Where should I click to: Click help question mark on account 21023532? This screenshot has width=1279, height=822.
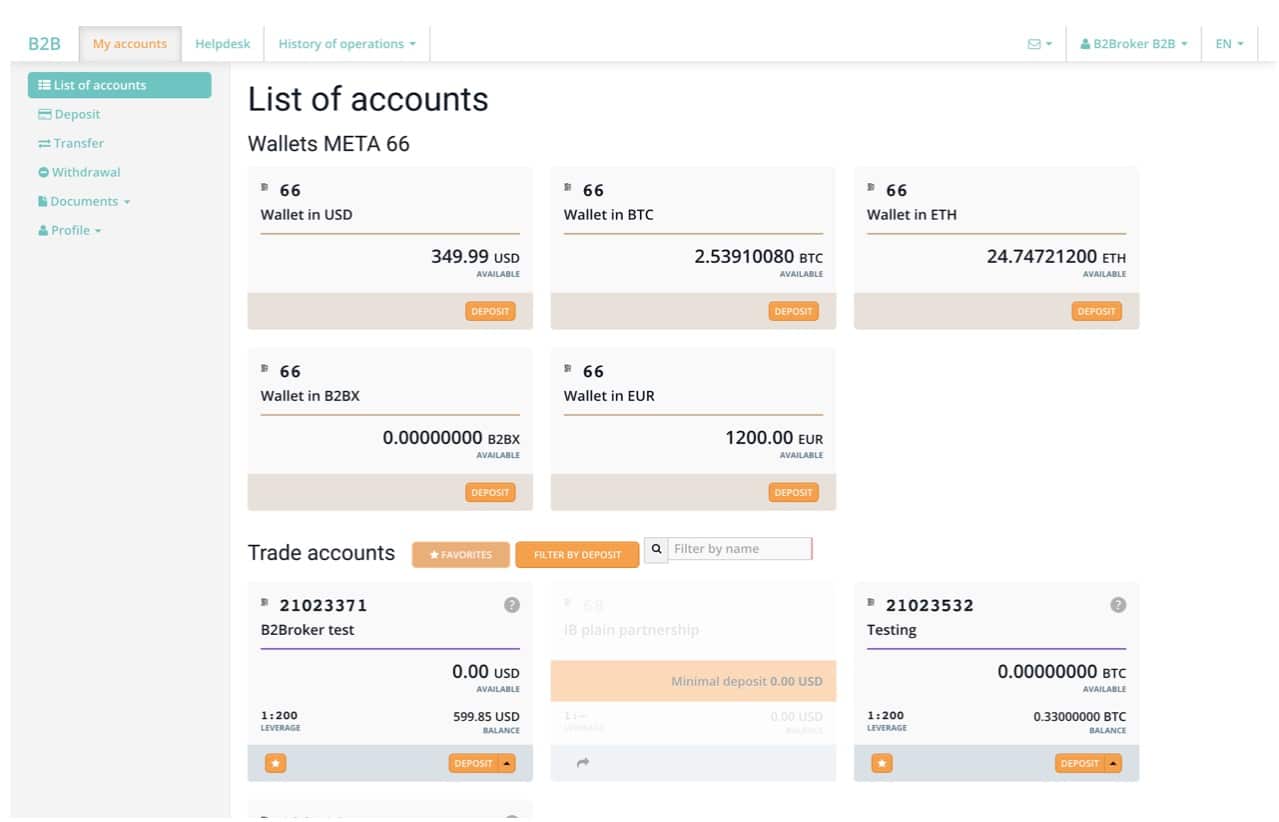[x=1118, y=605]
